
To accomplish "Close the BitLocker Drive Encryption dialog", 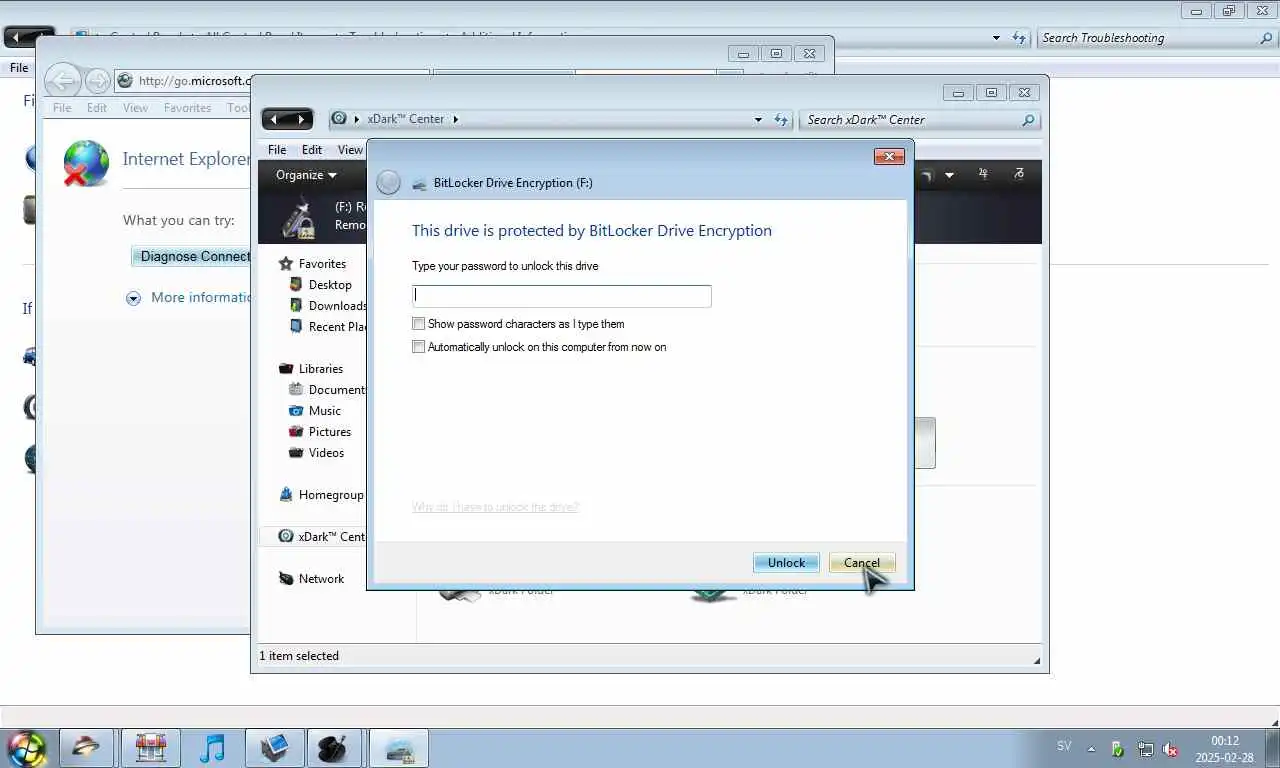I will pos(889,156).
